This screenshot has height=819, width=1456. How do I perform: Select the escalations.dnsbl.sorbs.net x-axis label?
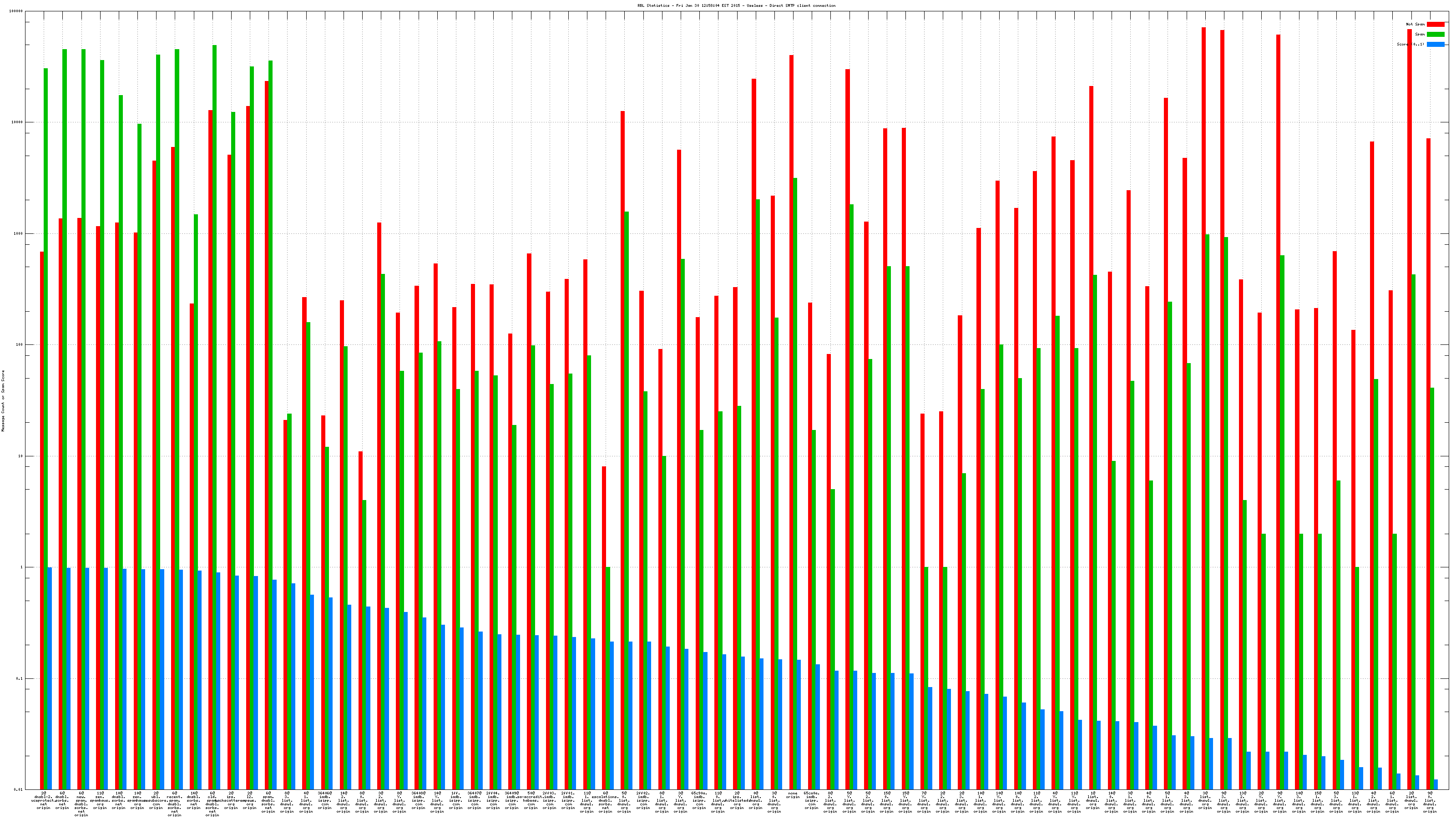click(605, 800)
